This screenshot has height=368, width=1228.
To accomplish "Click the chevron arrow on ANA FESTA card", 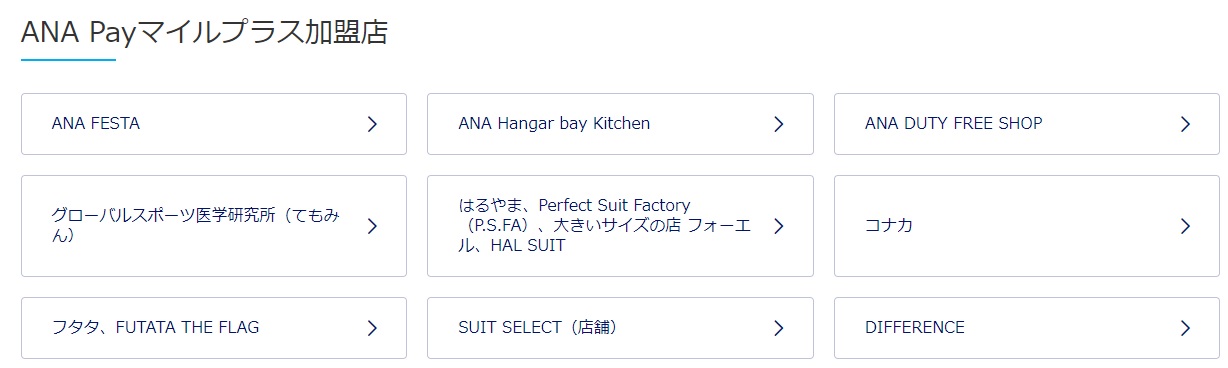I will click(372, 124).
